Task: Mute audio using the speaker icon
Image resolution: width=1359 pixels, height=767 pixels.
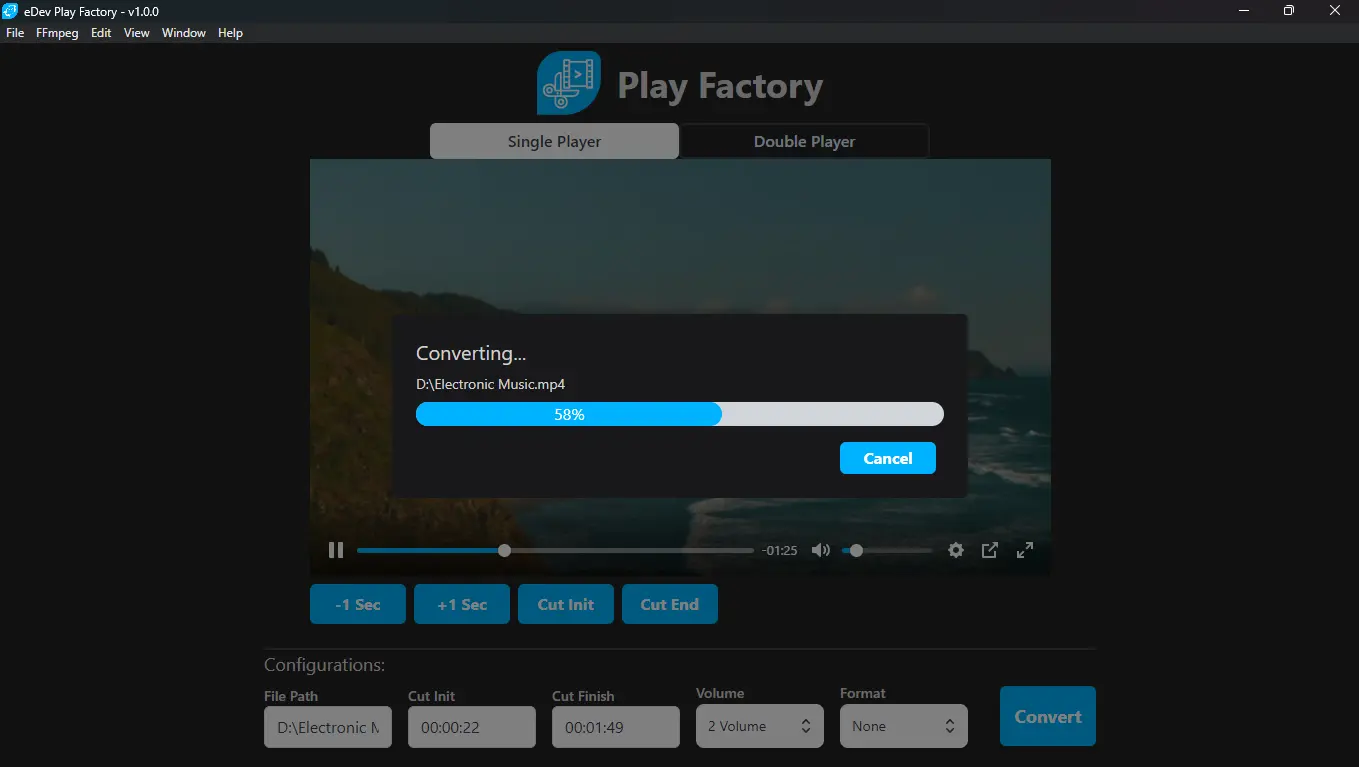Action: (x=820, y=549)
